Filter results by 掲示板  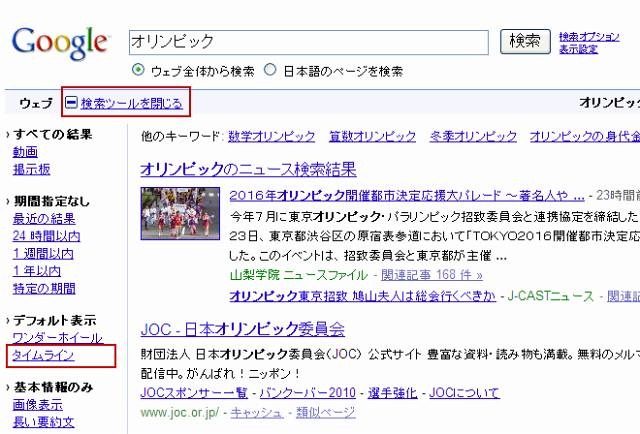31,169
